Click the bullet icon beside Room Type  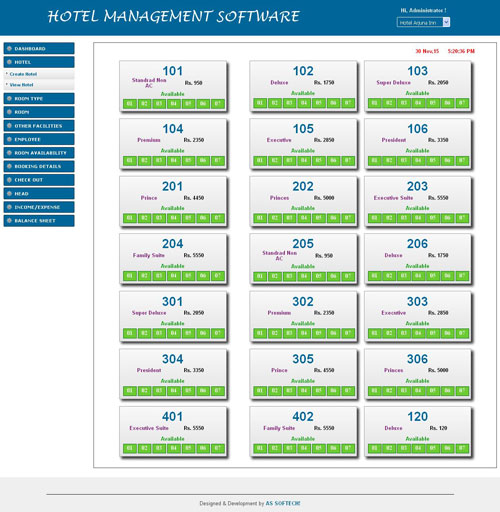[x=9, y=99]
